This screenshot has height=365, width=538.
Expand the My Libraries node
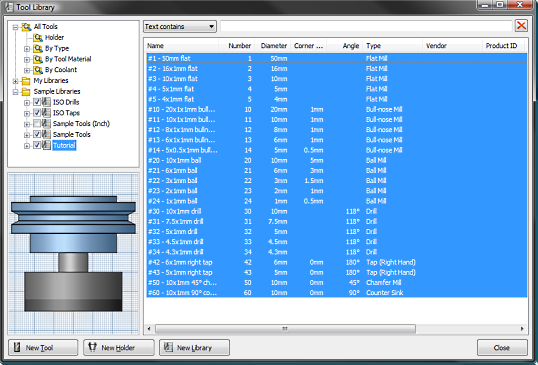pyautogui.click(x=15, y=81)
